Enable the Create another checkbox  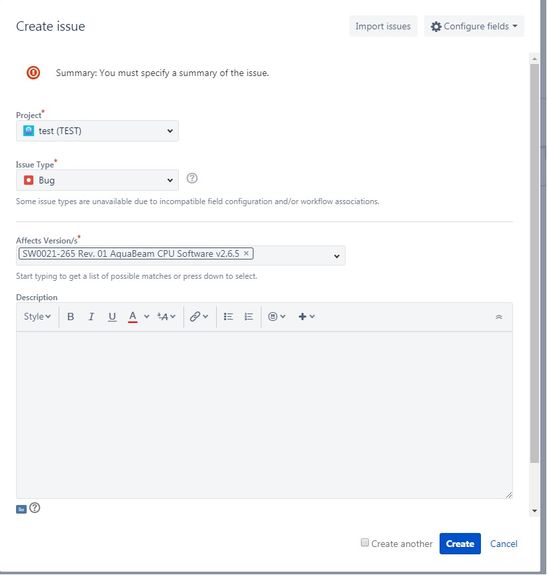pos(364,542)
